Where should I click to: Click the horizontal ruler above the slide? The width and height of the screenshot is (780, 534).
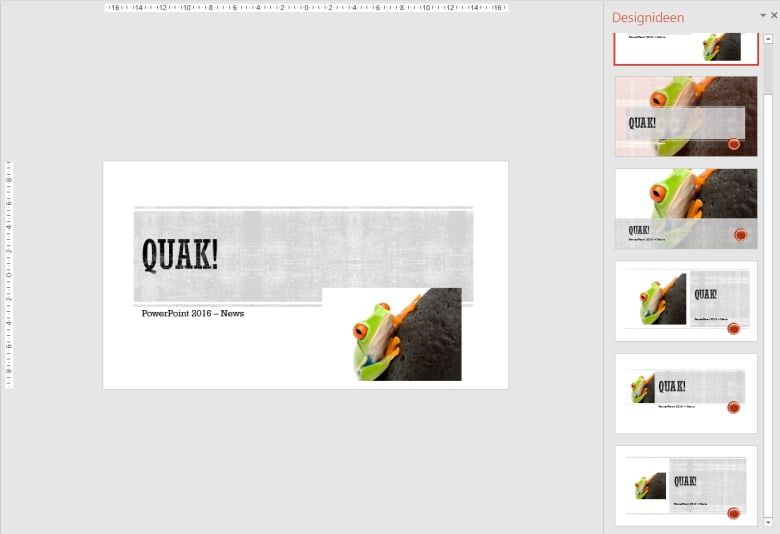click(306, 7)
